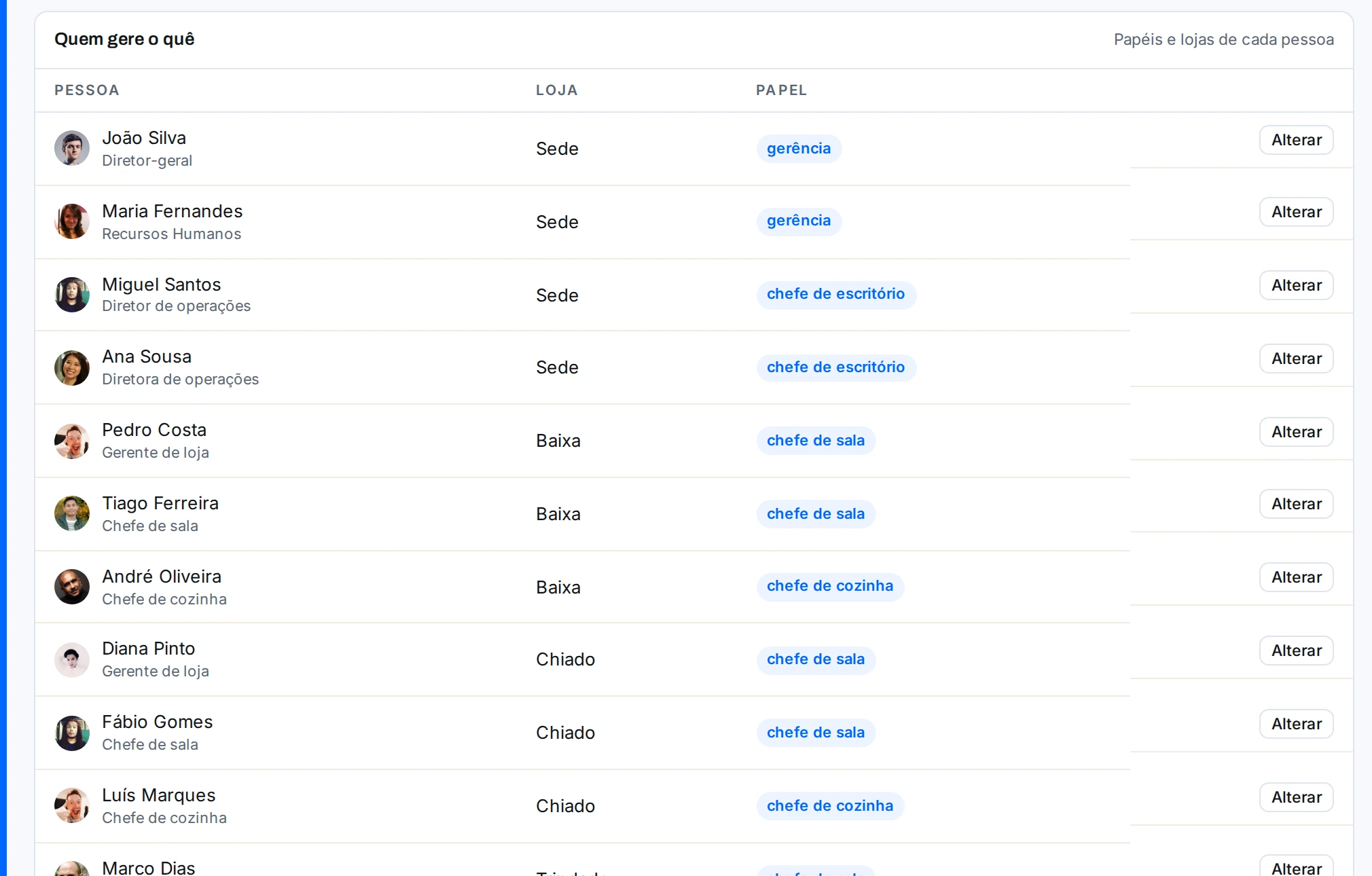The width and height of the screenshot is (1372, 876).
Task: Click chefe de cozinha badge for Luís Marques
Action: pos(830,806)
